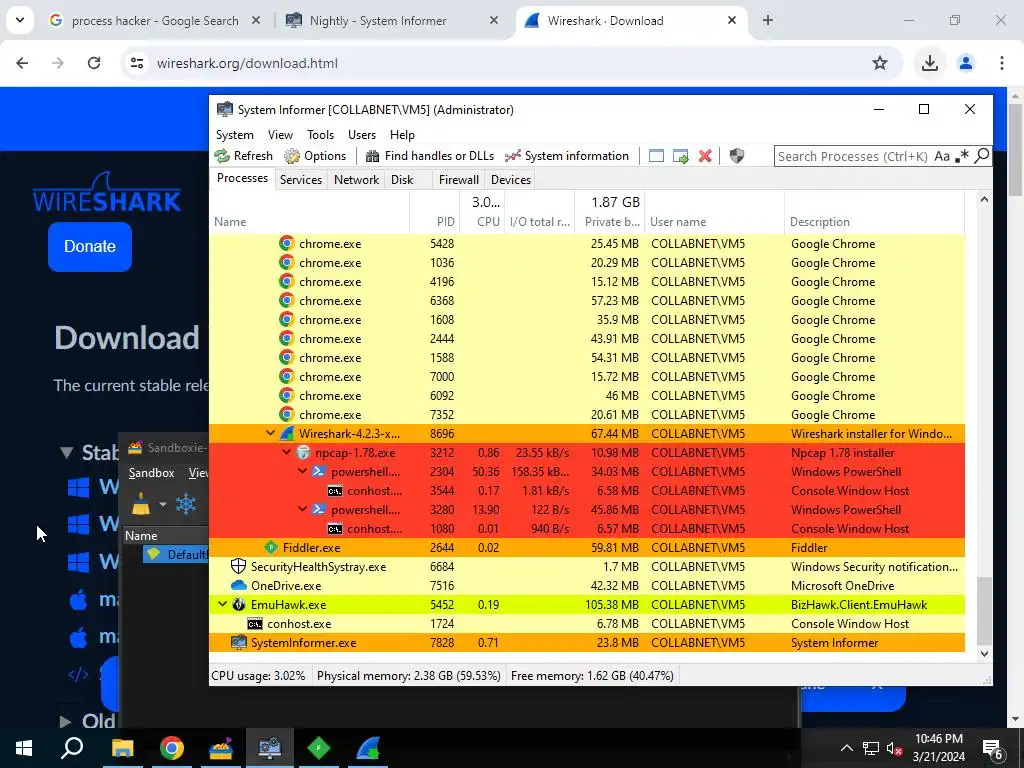Open Windows Start menu
This screenshot has height=768, width=1024.
(x=24, y=748)
